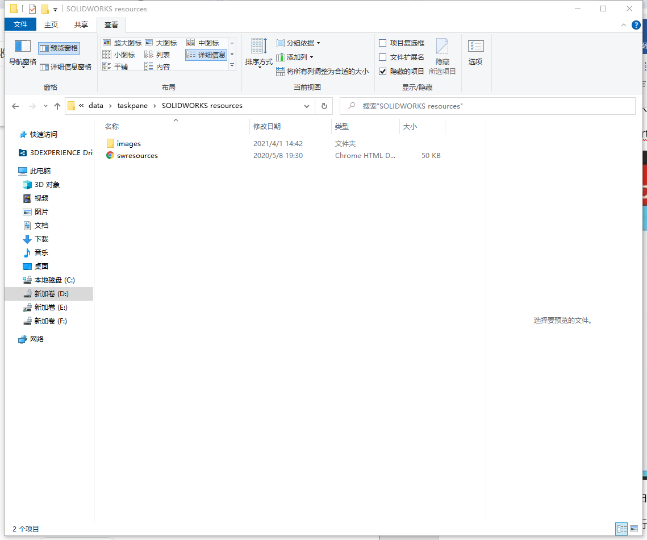Open Customize Quick Access Toolbar dropdown
The image size is (647, 540).
click(x=55, y=9)
